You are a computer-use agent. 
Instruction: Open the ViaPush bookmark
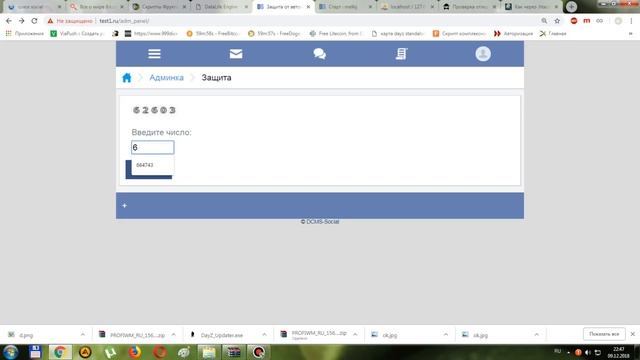(78, 33)
